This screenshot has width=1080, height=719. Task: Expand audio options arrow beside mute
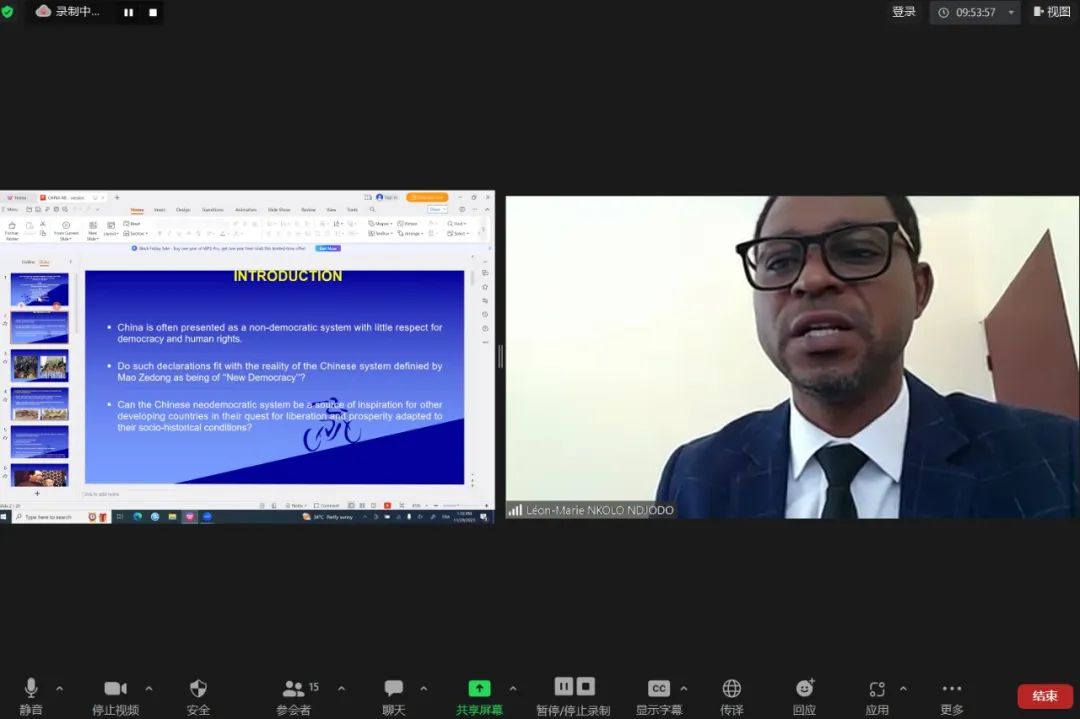59,688
